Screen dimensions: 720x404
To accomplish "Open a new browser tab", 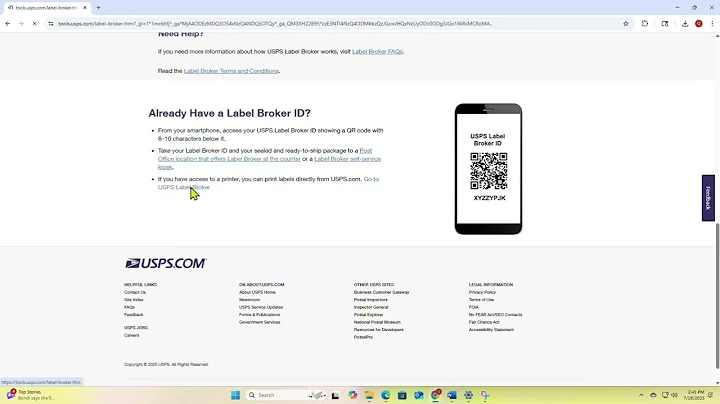I will (98, 7).
